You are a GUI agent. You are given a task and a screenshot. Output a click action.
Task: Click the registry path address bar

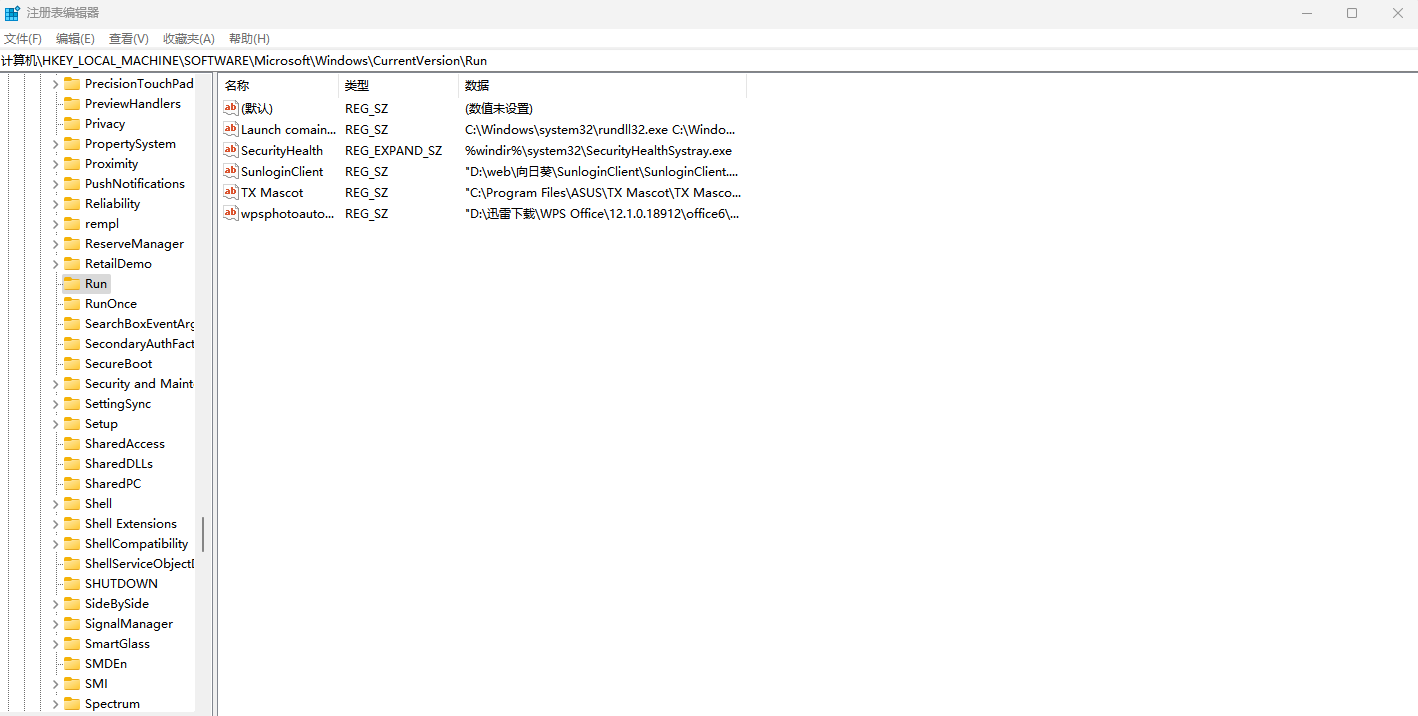pos(700,61)
